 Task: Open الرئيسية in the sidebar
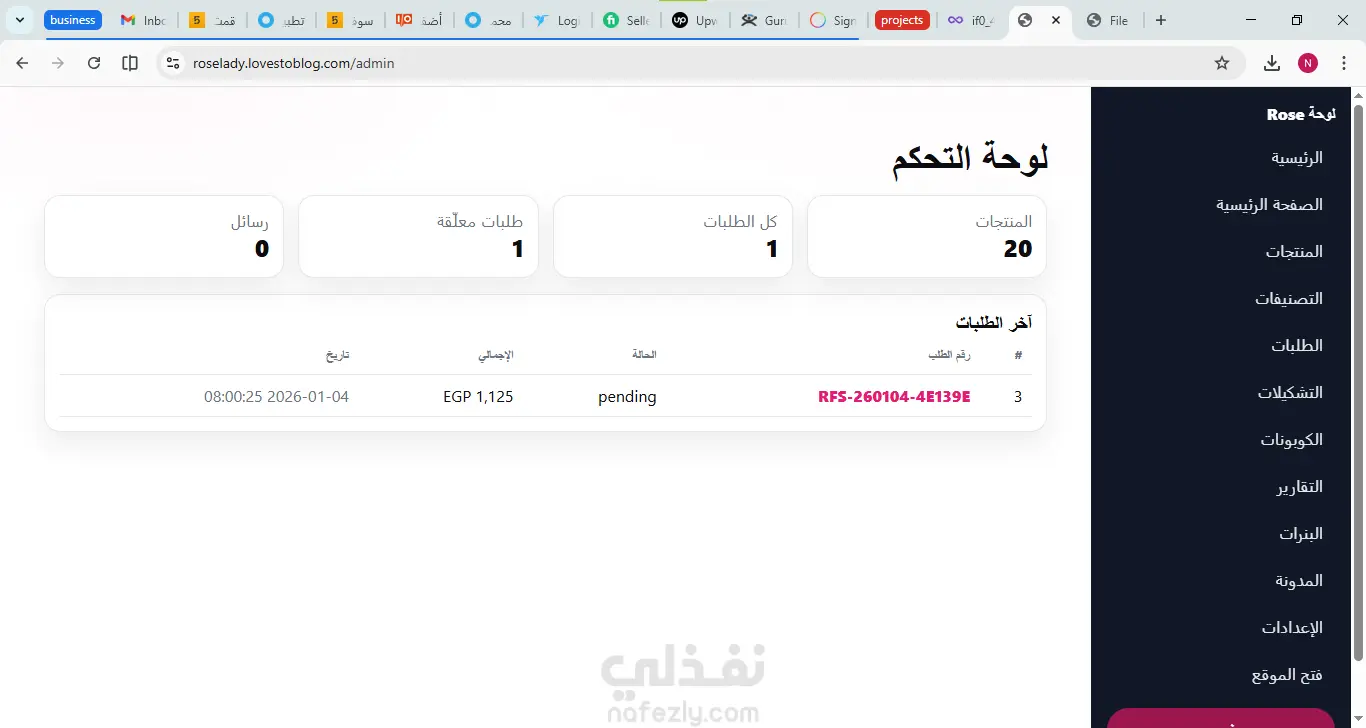(1297, 158)
